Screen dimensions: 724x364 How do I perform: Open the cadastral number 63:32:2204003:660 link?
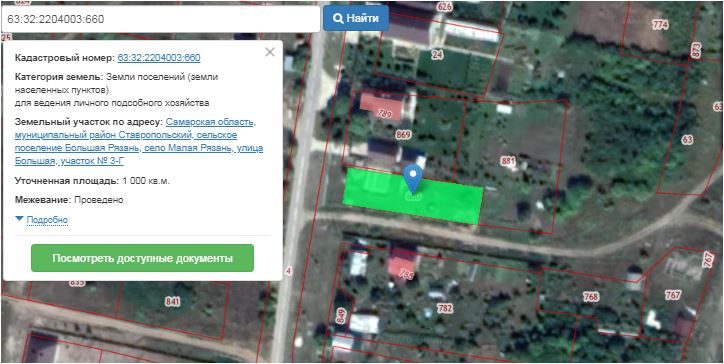[x=159, y=58]
